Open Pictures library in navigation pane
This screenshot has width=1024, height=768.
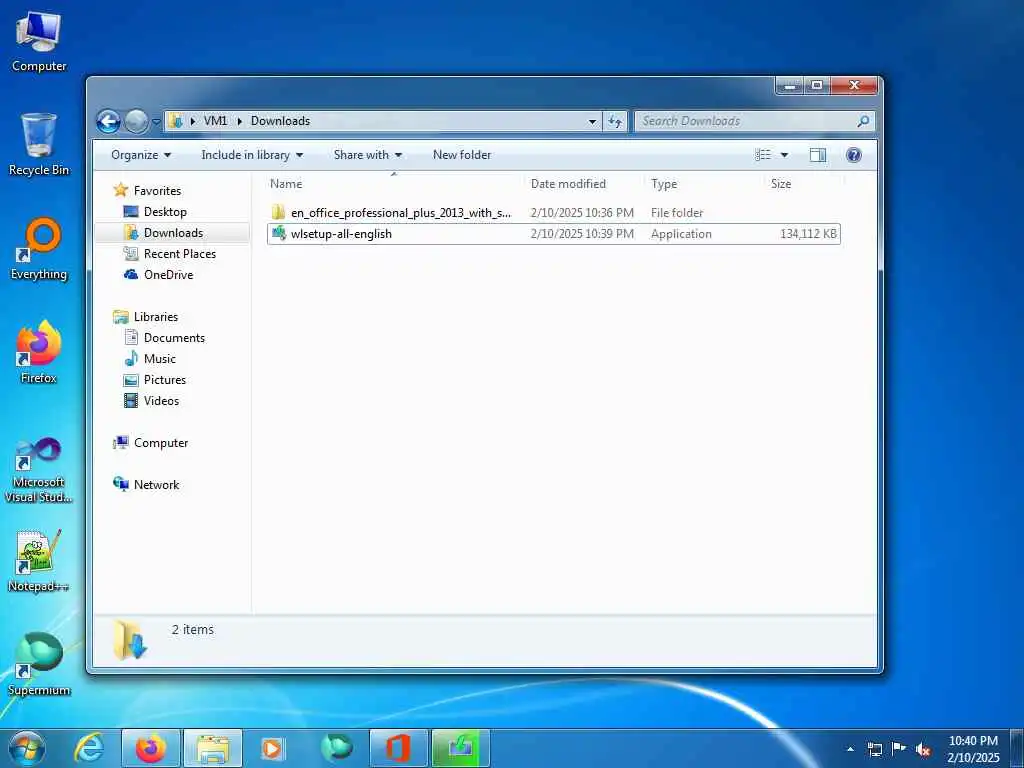[165, 379]
